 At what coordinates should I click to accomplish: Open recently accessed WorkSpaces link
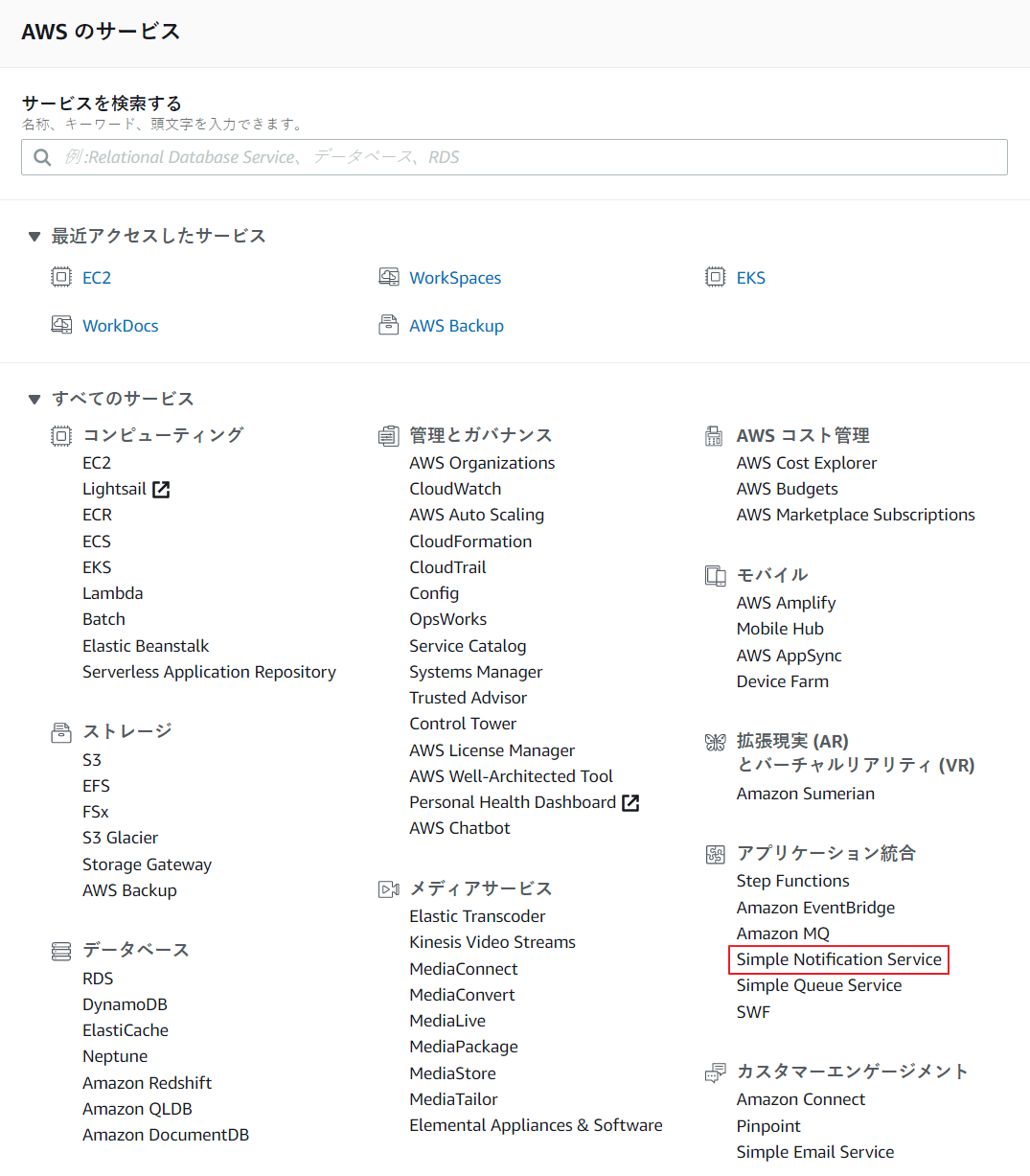455,278
